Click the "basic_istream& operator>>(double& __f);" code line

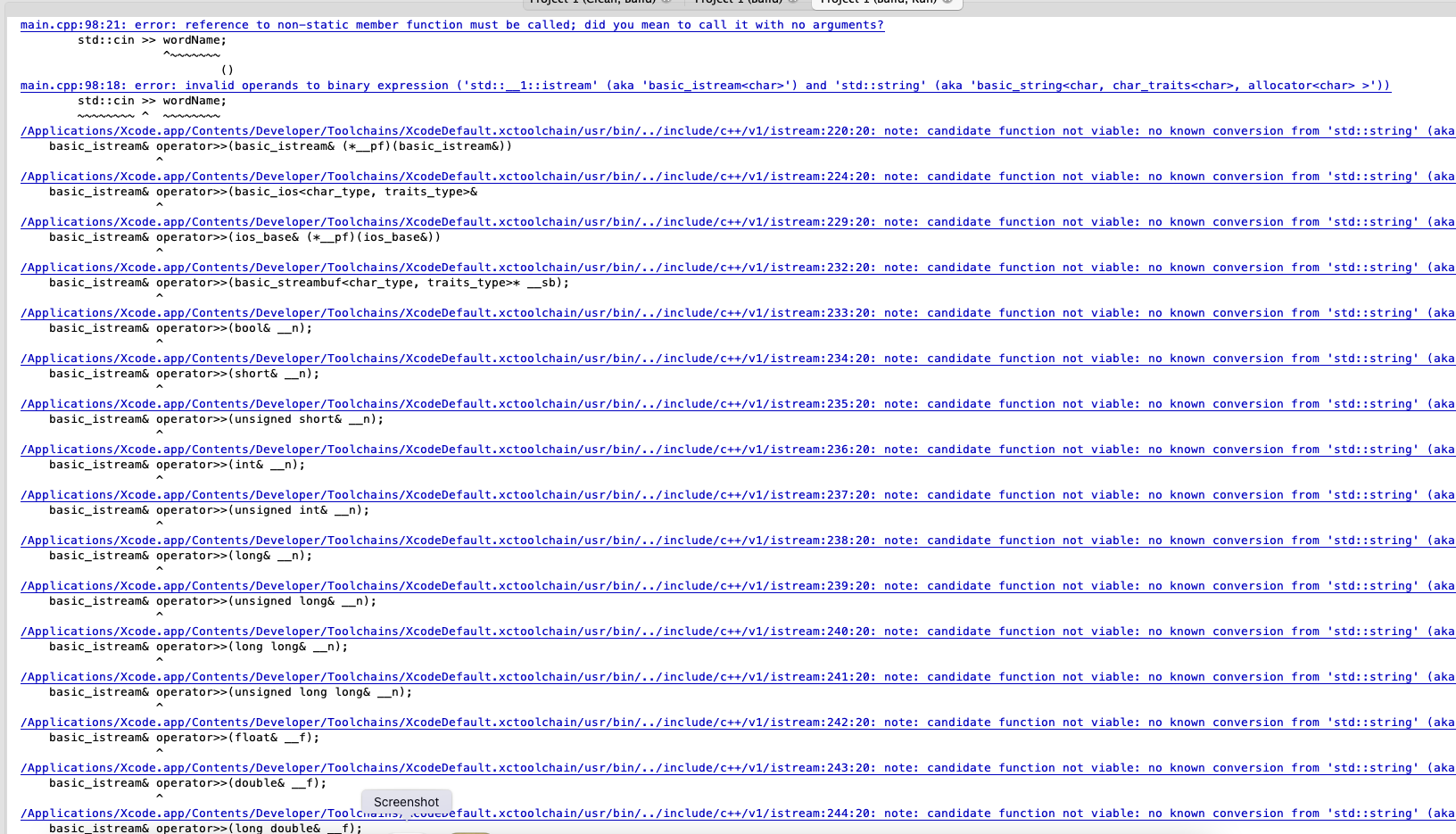point(188,783)
